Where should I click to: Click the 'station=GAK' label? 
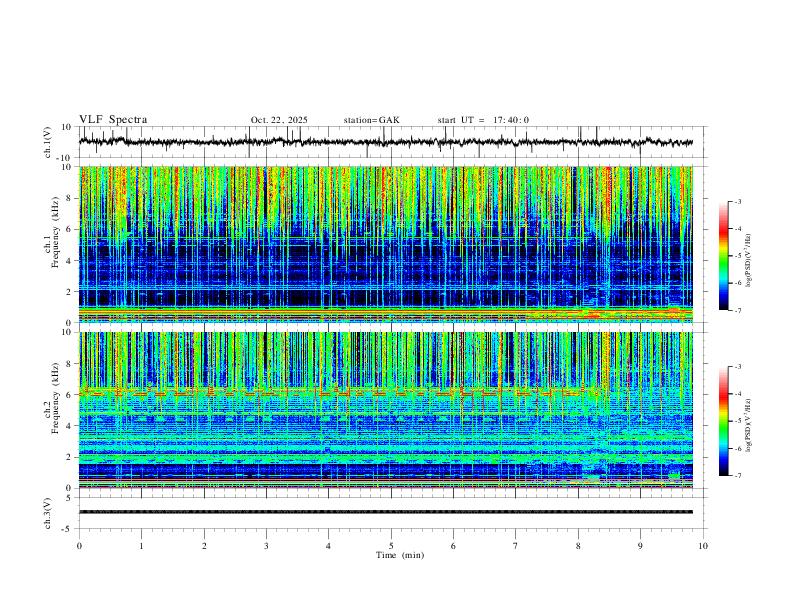click(x=371, y=120)
